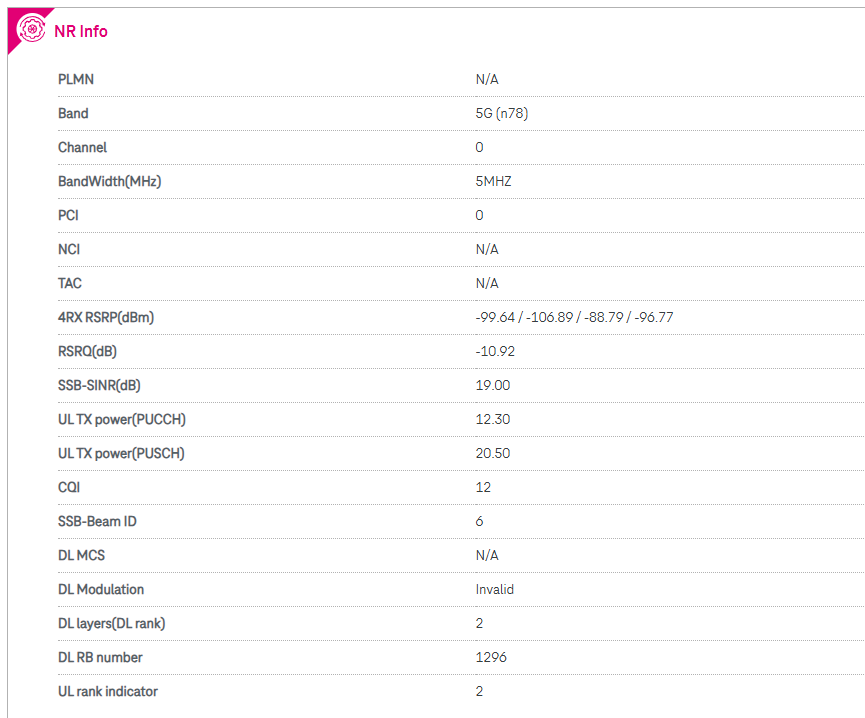Select the SSB-Beam ID label

[97, 522]
